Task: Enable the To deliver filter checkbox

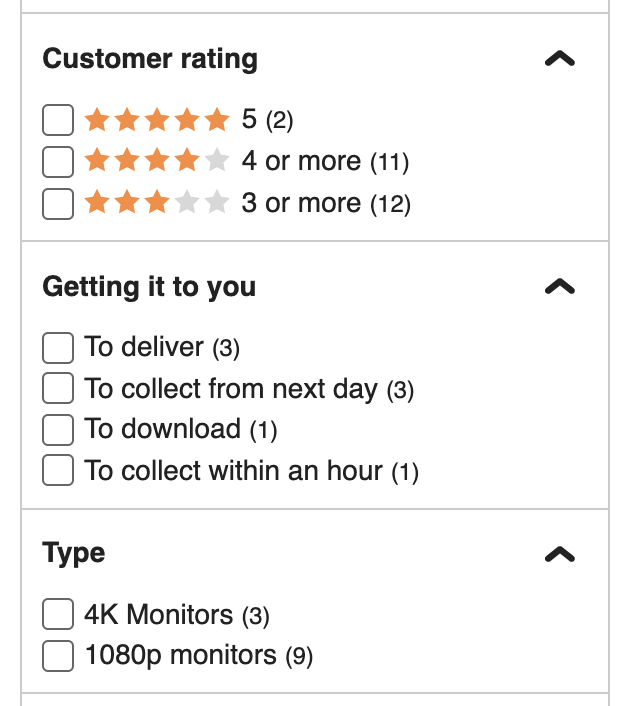Action: tap(58, 347)
